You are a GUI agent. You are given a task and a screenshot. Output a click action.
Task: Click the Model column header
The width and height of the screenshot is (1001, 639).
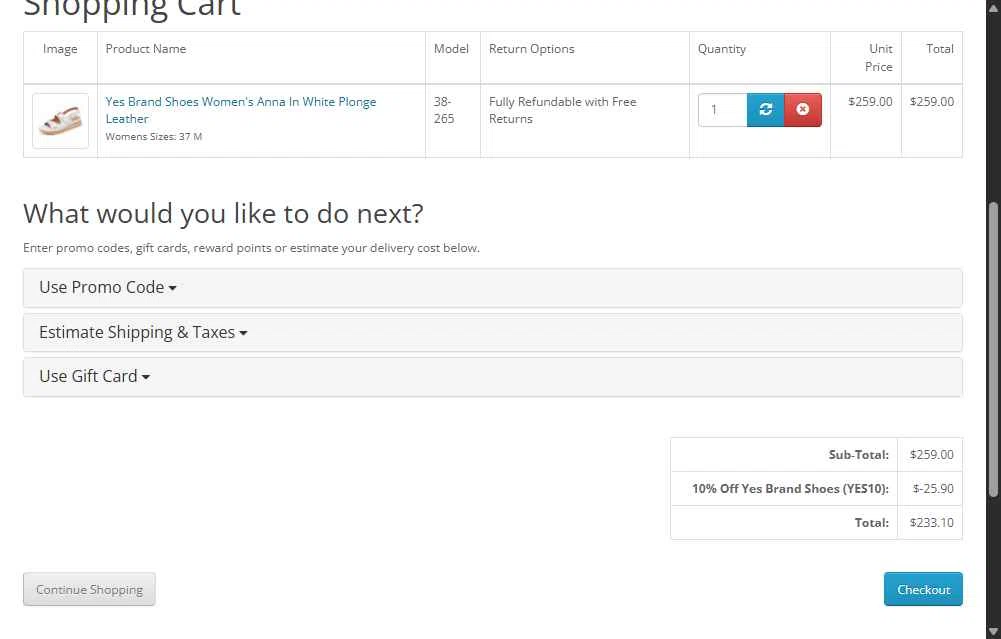tap(451, 49)
